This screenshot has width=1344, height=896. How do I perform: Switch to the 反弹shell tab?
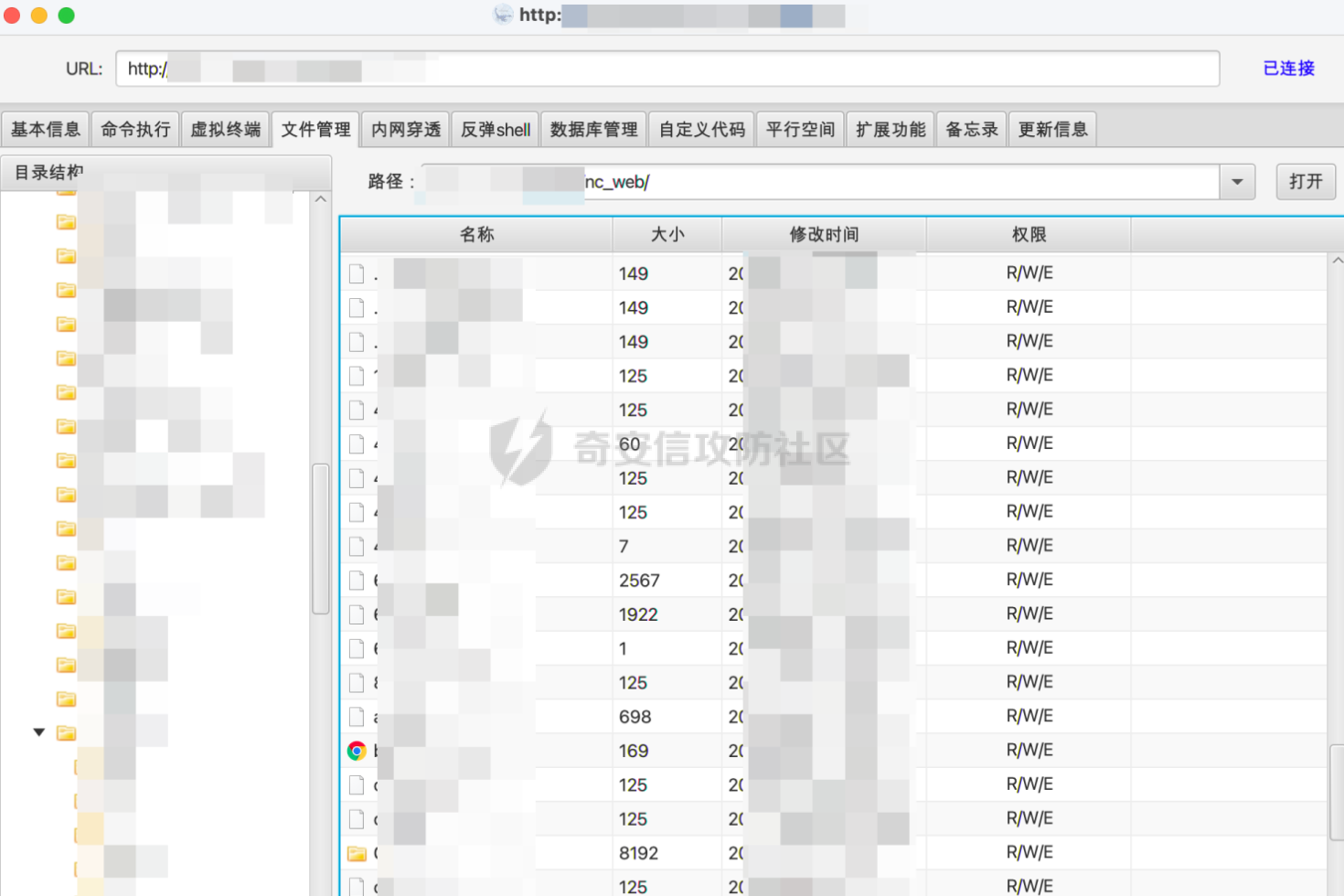click(x=496, y=129)
